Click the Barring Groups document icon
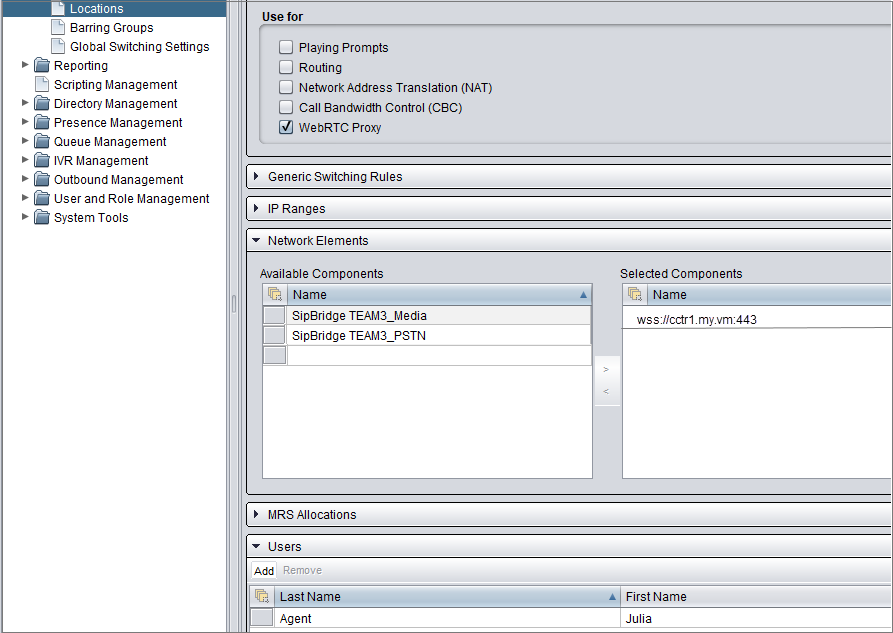The height and width of the screenshot is (633, 893). (x=58, y=28)
